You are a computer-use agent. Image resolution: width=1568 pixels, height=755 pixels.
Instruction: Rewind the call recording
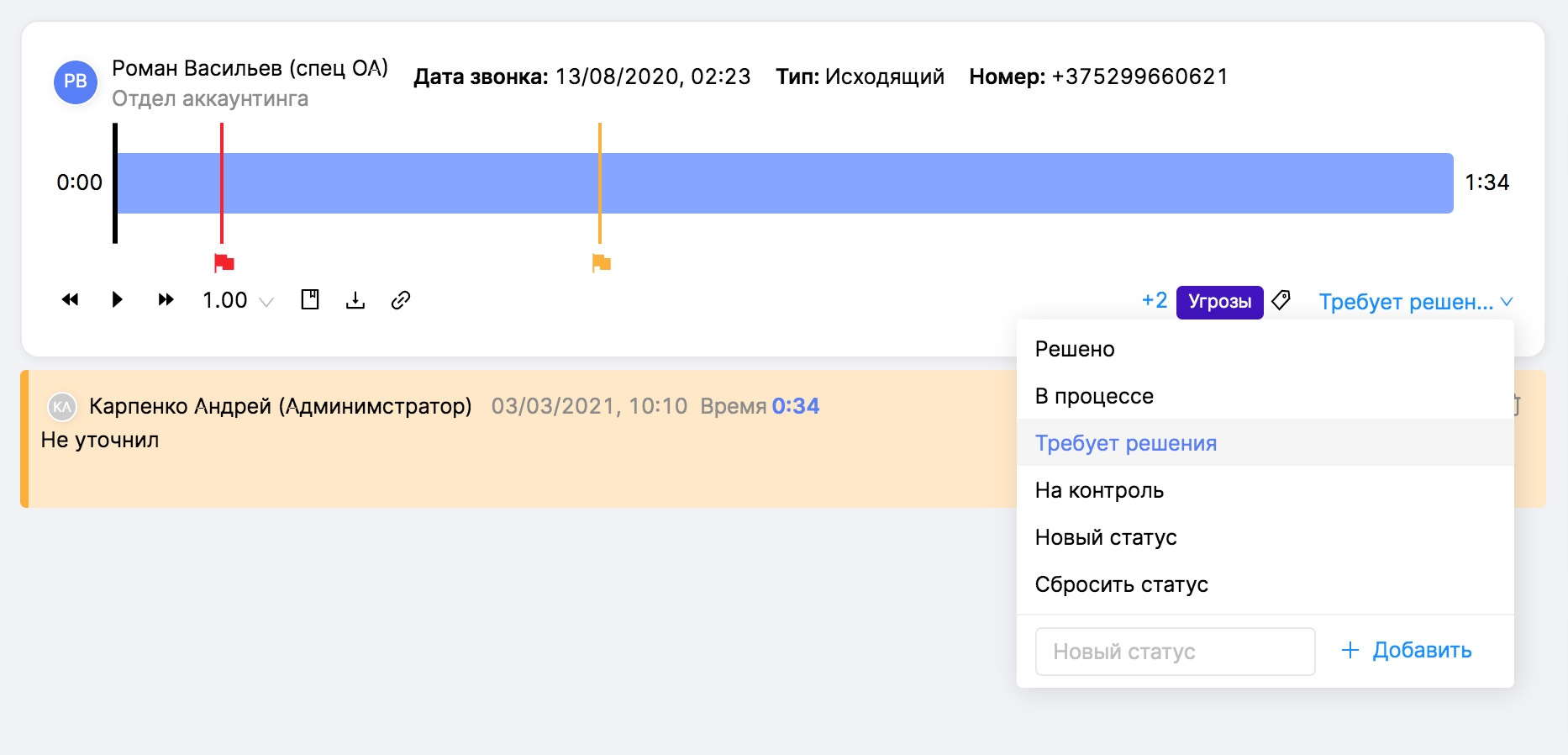point(71,300)
